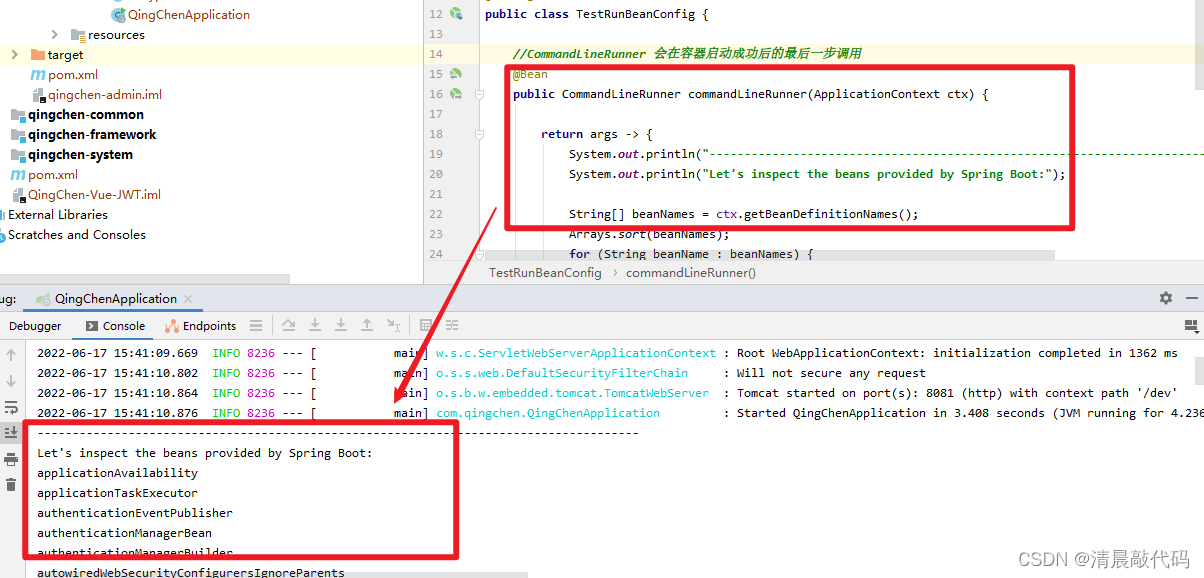The image size is (1204, 578).
Task: Toggle Soft-Wrap in the console sidebar
Action: click(x=11, y=407)
